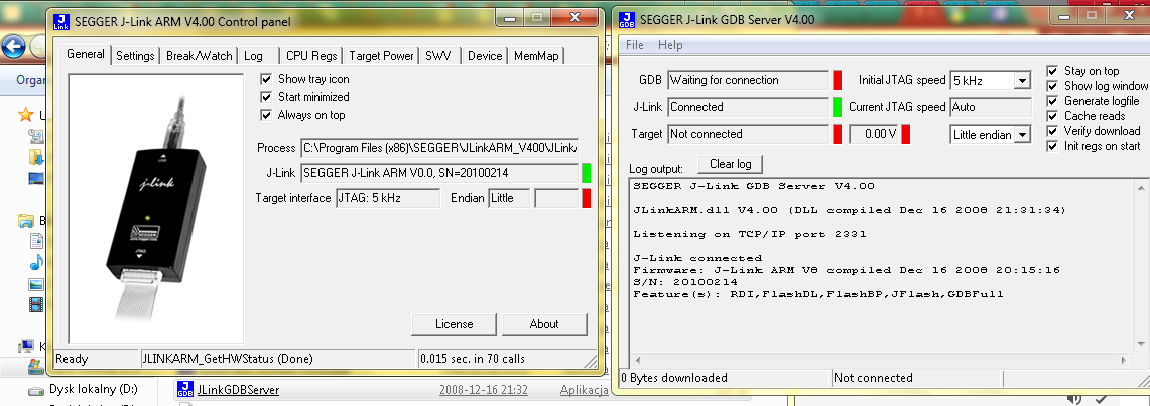Click 'Dysk lokalny (D:)' in Explorer sidebar
This screenshot has width=1150, height=406.
click(x=93, y=389)
